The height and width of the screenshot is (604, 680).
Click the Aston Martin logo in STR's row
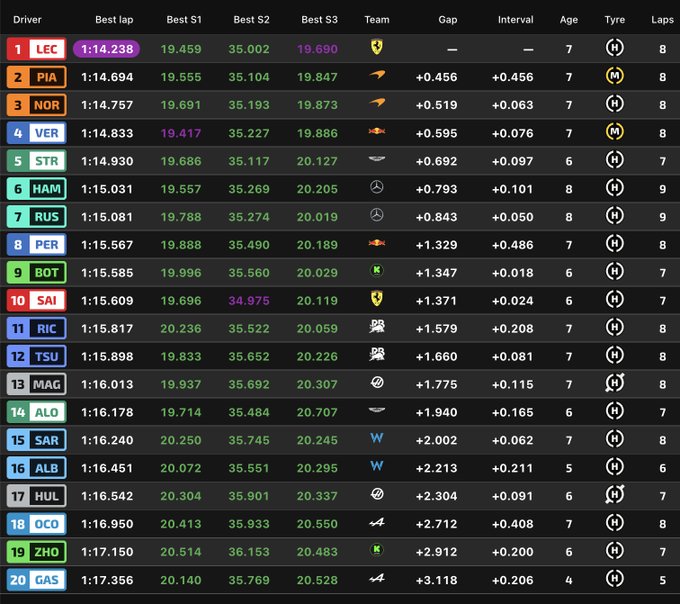tap(377, 159)
